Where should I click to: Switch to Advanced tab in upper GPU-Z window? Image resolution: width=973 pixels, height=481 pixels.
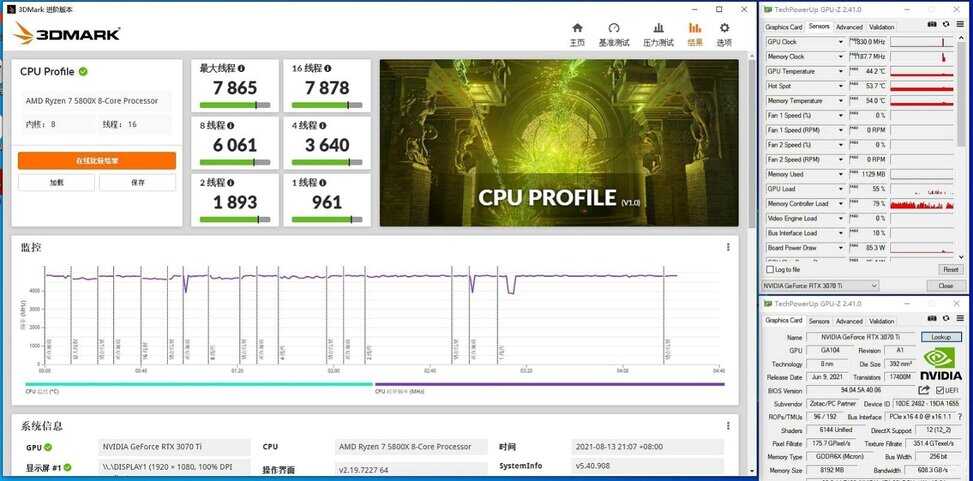click(849, 27)
